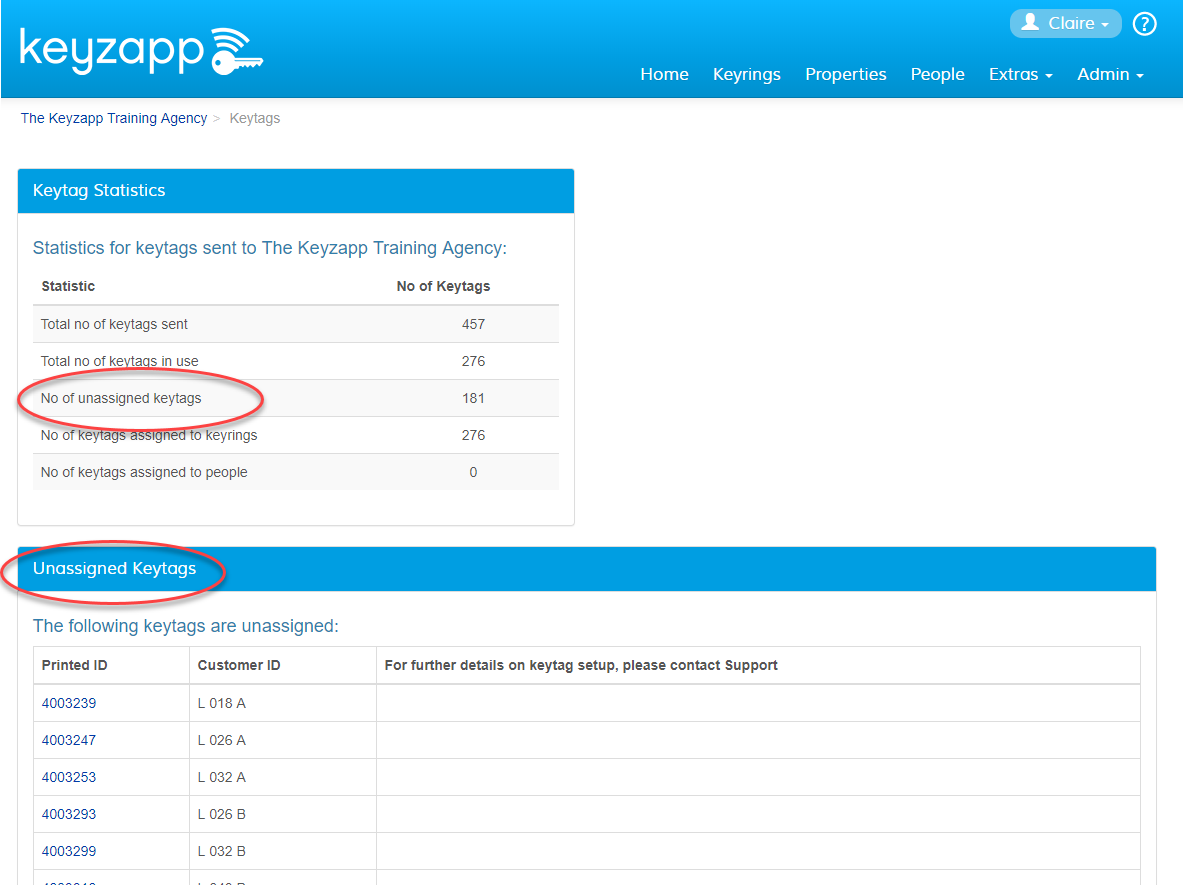Open the Claire user account dropdown

[x=1065, y=23]
